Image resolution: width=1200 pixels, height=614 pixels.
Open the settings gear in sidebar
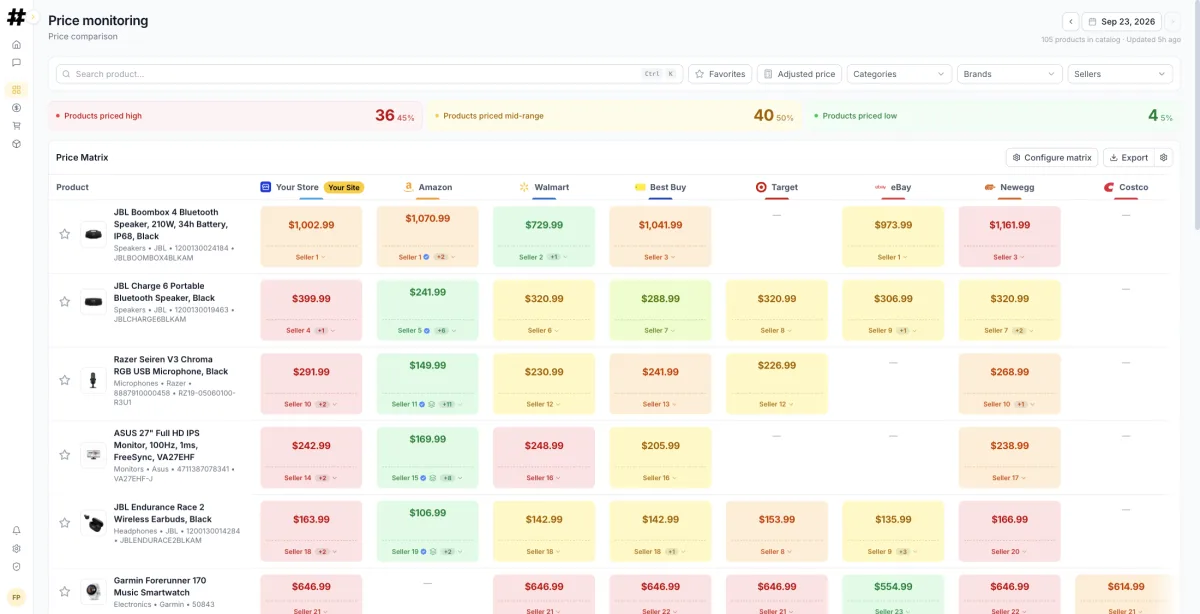16,549
